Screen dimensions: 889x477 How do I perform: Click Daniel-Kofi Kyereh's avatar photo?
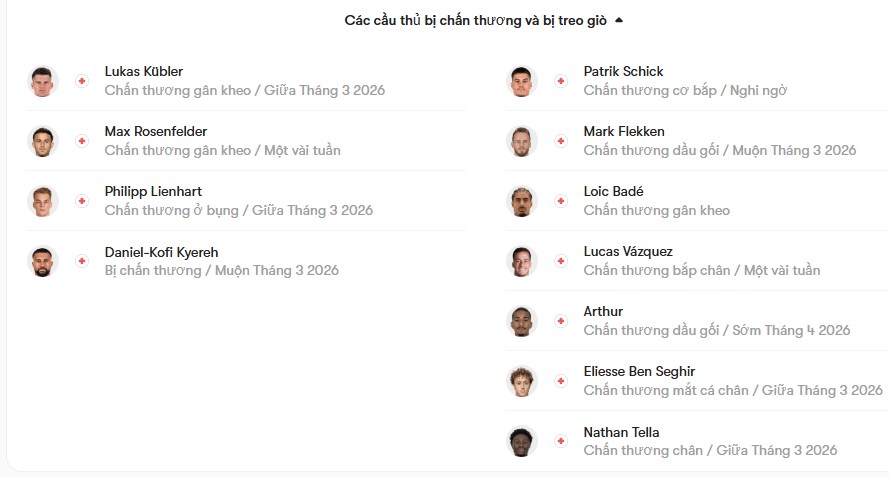pyautogui.click(x=43, y=261)
